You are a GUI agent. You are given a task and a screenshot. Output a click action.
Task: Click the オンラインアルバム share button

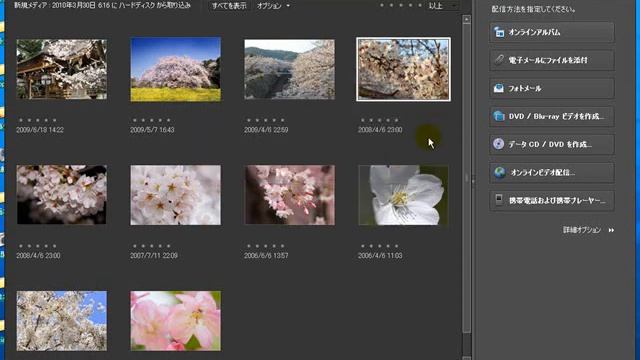552,32
